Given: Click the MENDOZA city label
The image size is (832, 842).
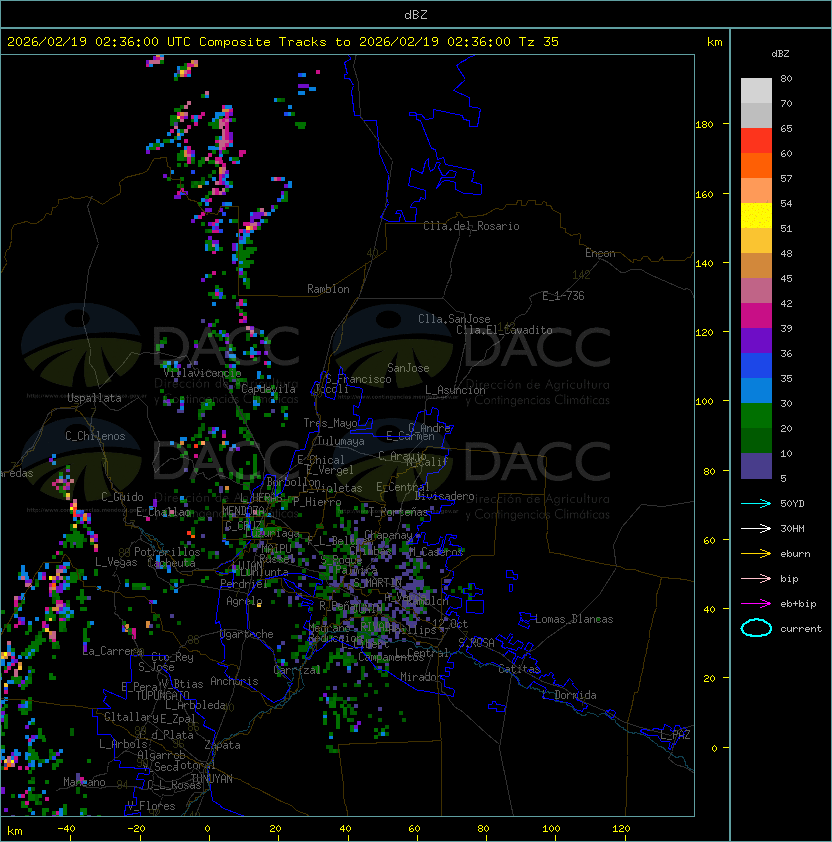Looking at the screenshot, I should point(244,510).
